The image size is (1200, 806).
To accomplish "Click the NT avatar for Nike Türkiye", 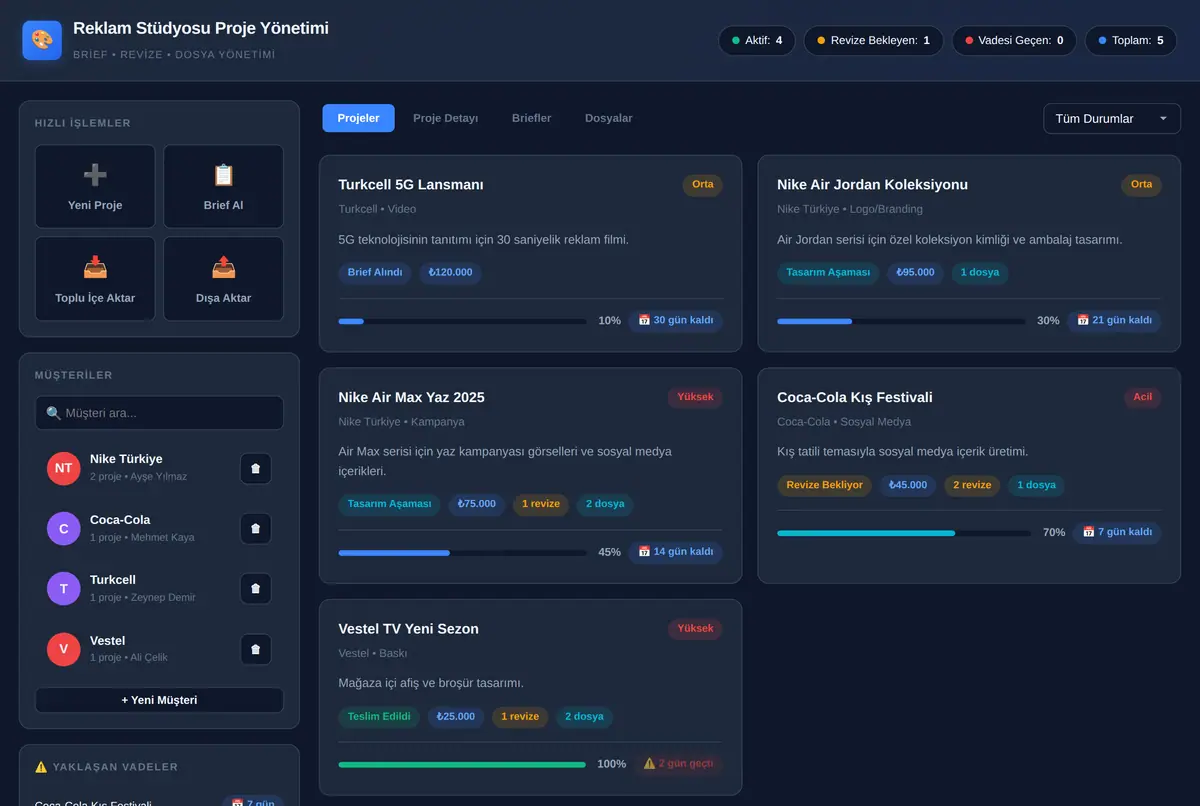I will [63, 468].
